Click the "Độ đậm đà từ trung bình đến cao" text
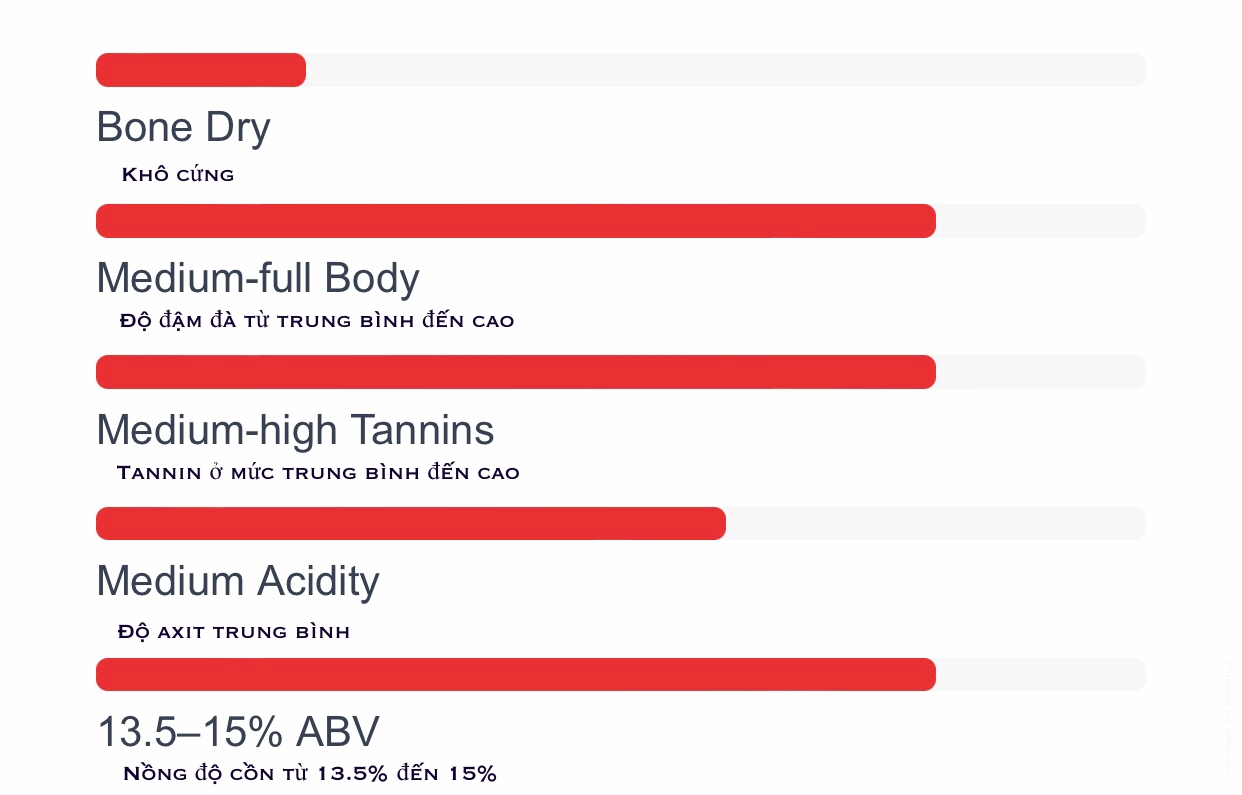 (316, 321)
